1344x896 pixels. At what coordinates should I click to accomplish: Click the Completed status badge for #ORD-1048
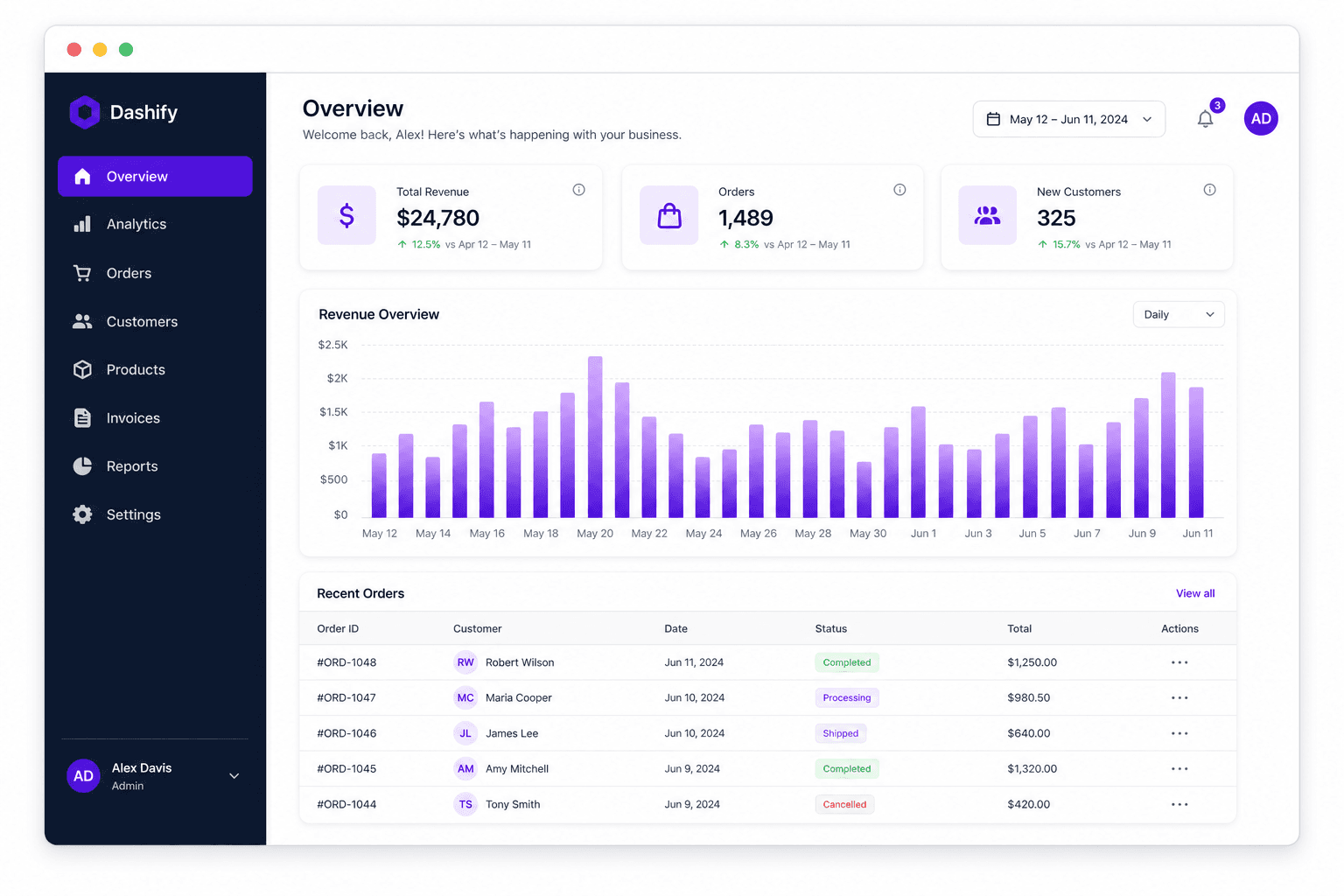(x=847, y=662)
